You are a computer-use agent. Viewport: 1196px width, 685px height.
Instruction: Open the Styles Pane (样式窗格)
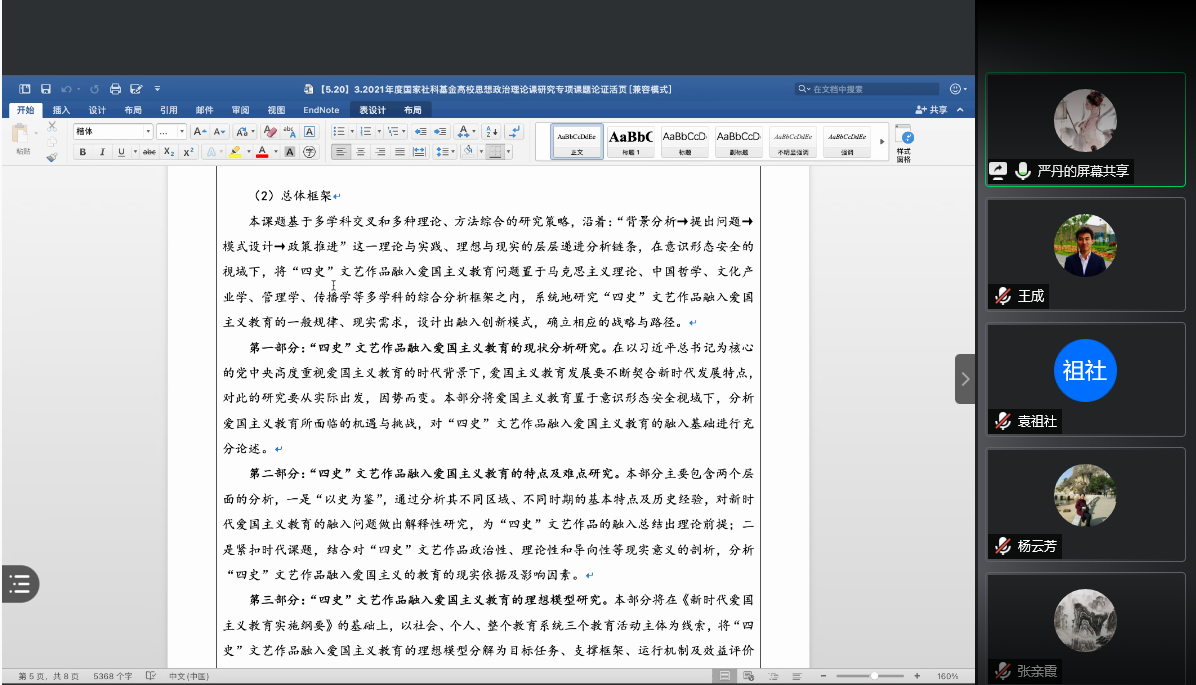903,143
